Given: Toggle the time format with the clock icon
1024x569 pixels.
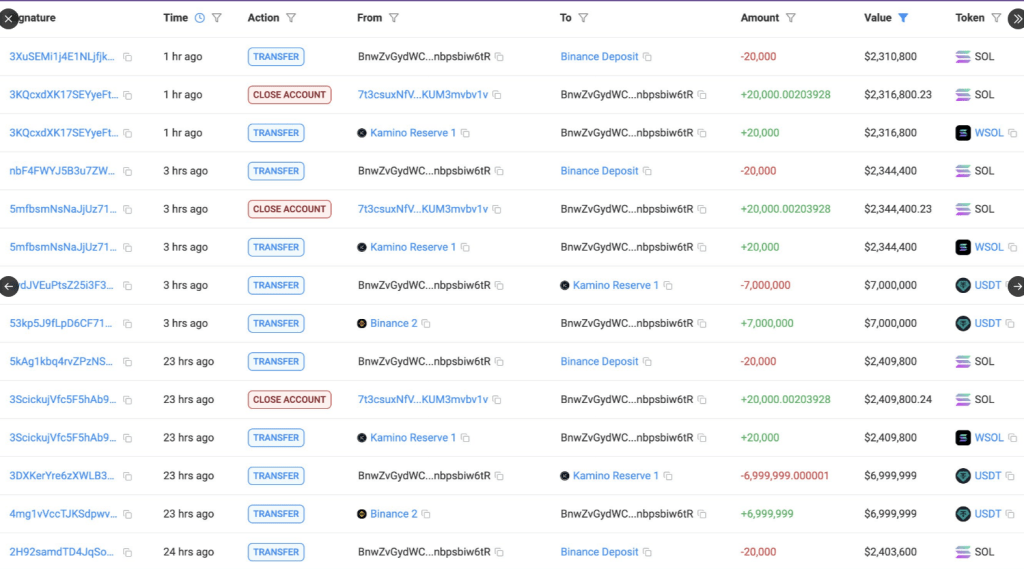Looking at the screenshot, I should (199, 18).
